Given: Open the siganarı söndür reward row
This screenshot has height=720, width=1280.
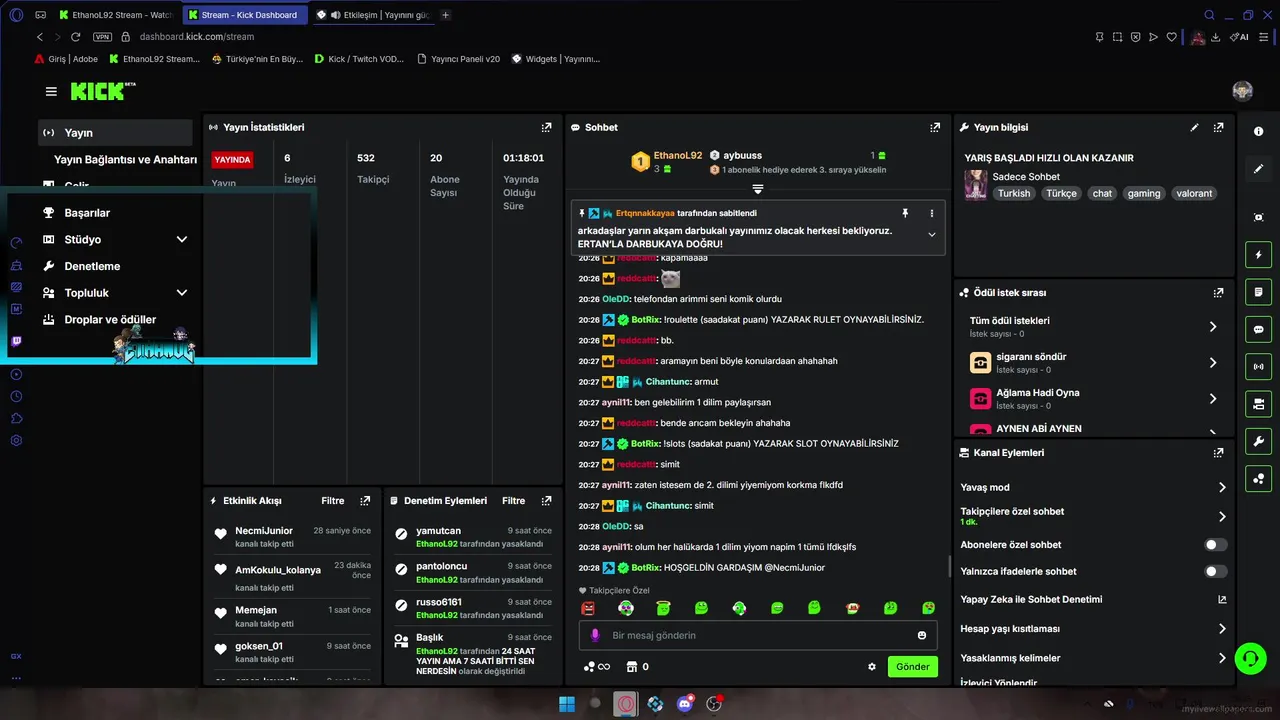Looking at the screenshot, I should 1093,363.
